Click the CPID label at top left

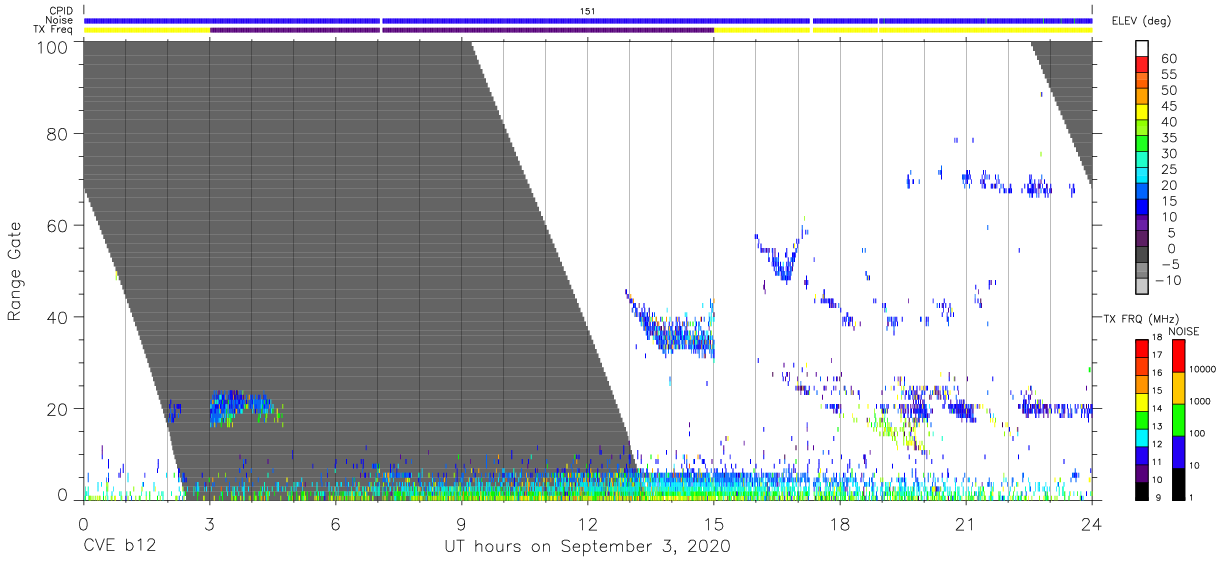(x=61, y=10)
